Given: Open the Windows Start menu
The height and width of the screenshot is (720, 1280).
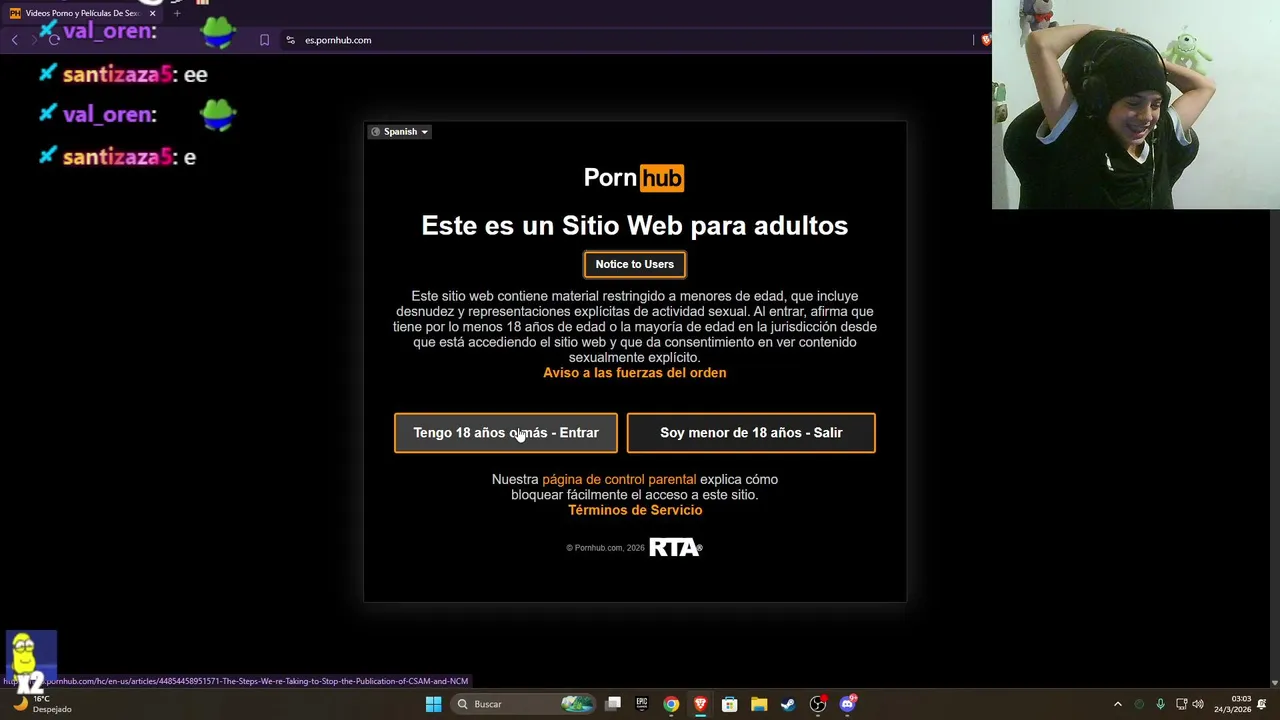Looking at the screenshot, I should click(433, 704).
